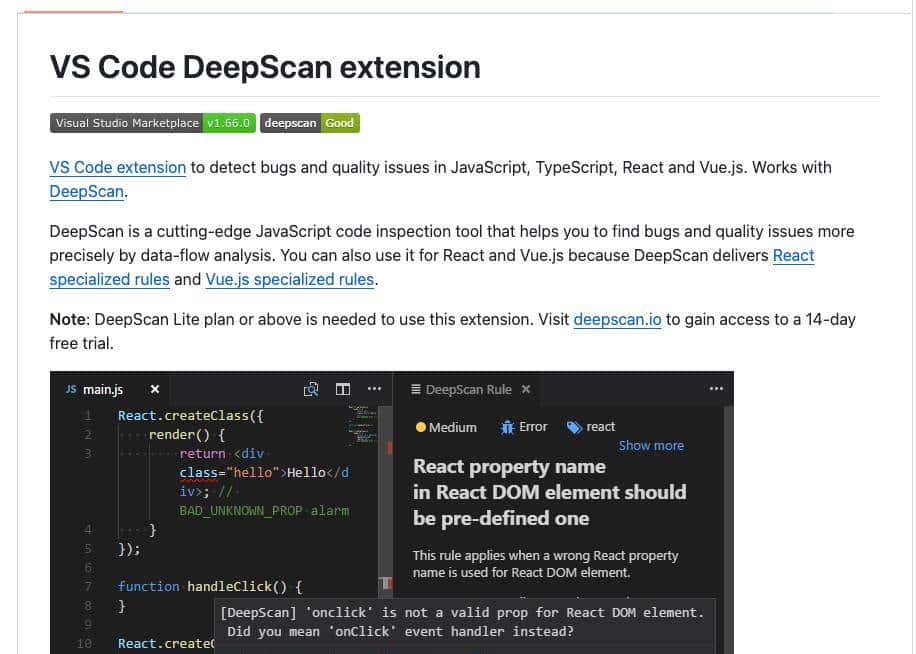The width and height of the screenshot is (916, 654).
Task: Close the main.js editor tab
Action: point(155,389)
